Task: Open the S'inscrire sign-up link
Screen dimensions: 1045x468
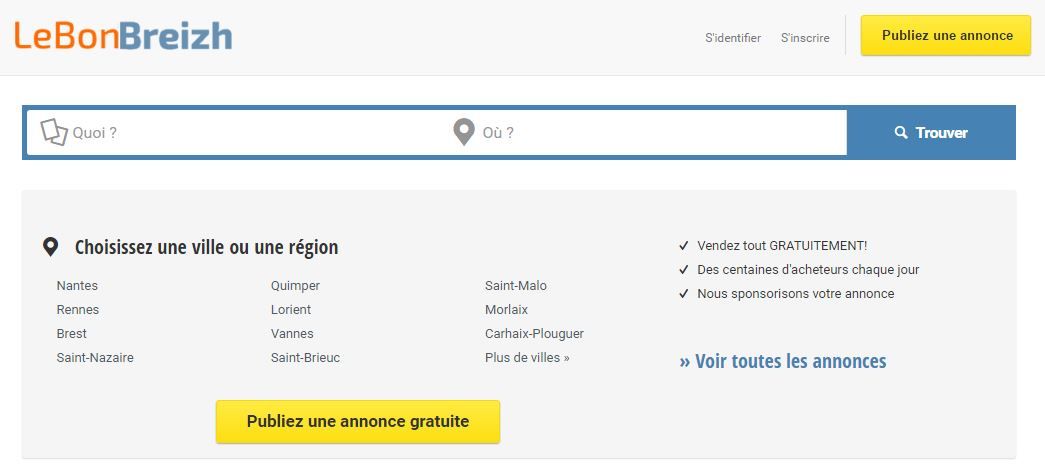Action: coord(805,38)
